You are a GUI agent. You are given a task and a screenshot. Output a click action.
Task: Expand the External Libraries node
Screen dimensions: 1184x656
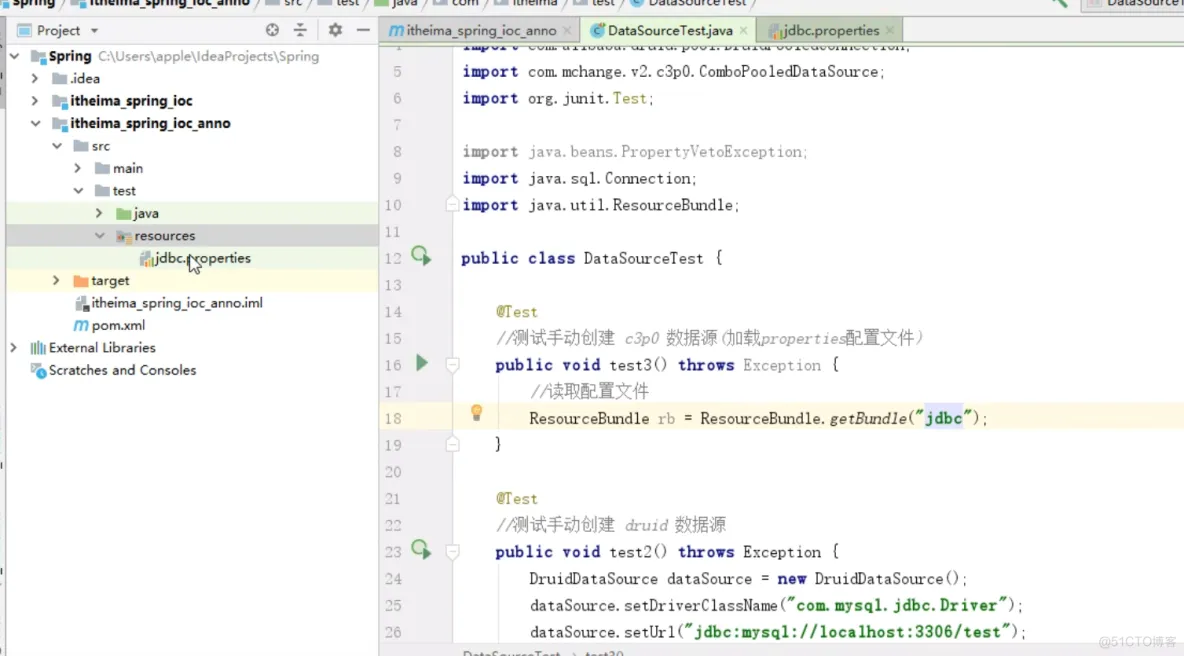[13, 347]
